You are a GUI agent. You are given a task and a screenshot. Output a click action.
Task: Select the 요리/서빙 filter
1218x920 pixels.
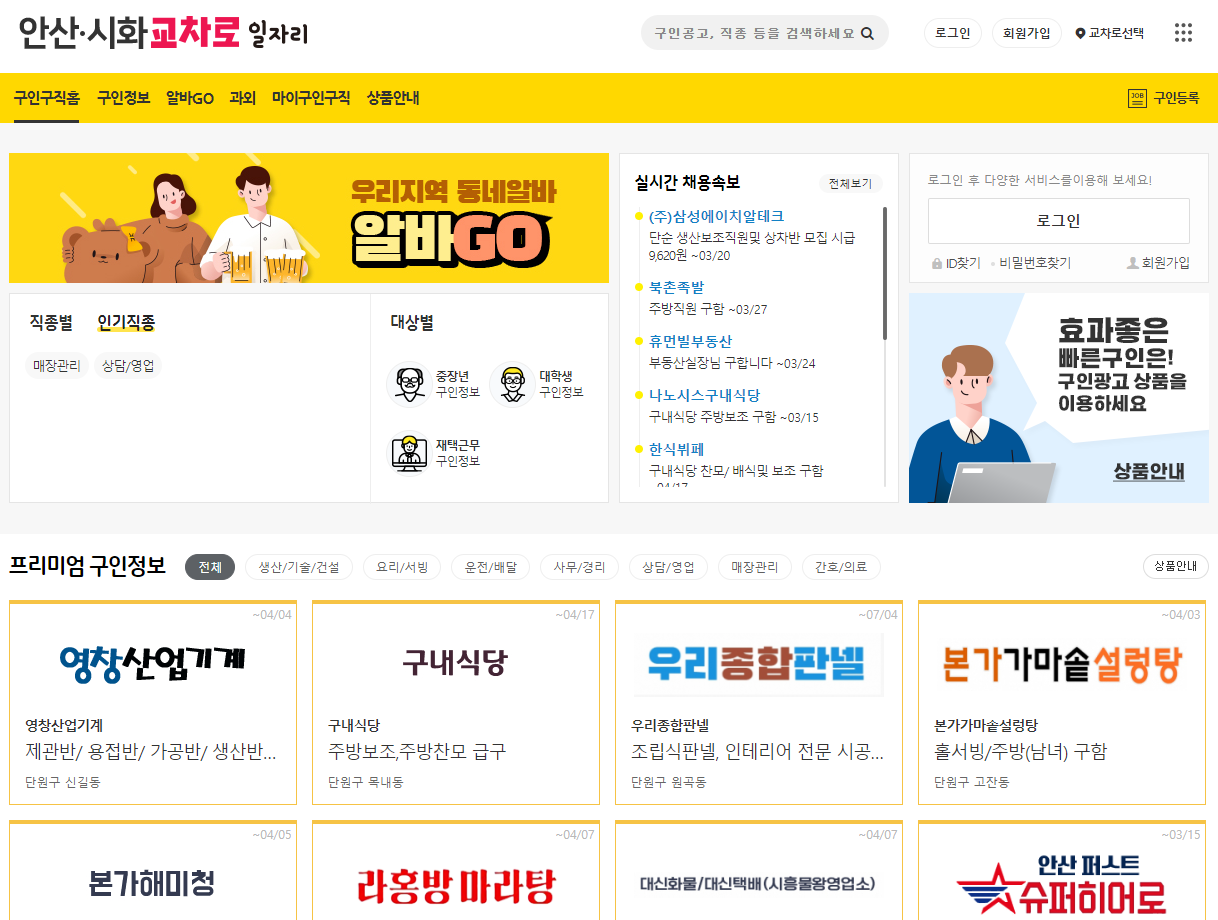[402, 567]
